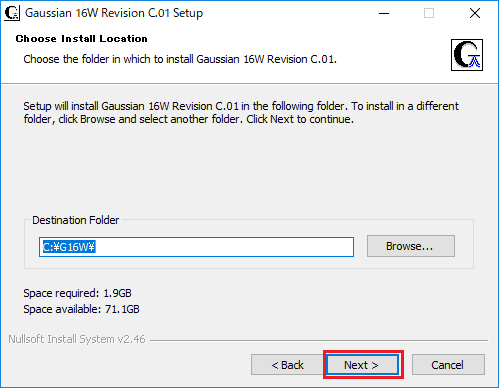Click the 'Space available: 71.1GB' text
The image size is (499, 388).
pyautogui.click(x=81, y=309)
